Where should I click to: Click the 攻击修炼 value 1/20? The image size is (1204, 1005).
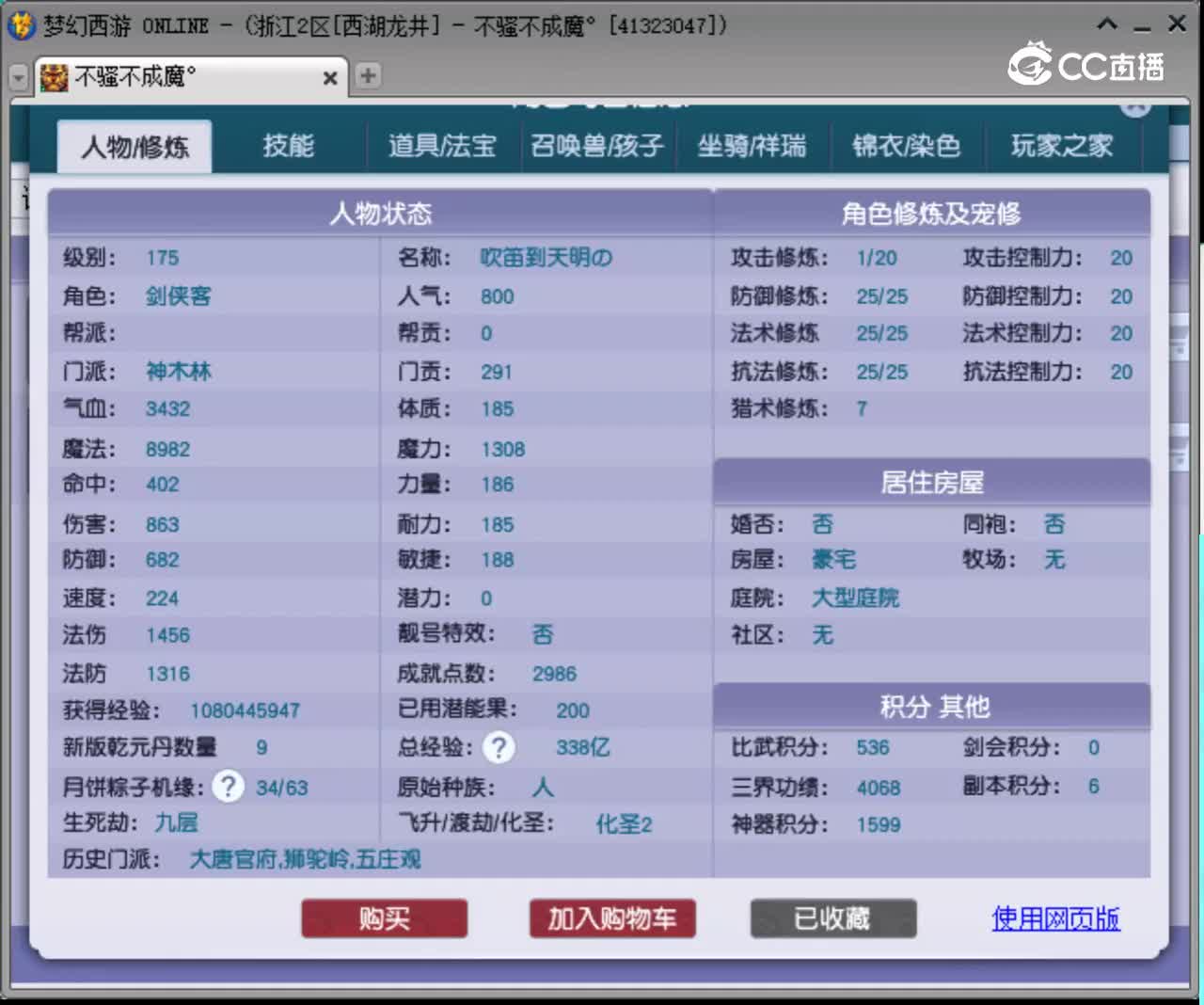876,258
